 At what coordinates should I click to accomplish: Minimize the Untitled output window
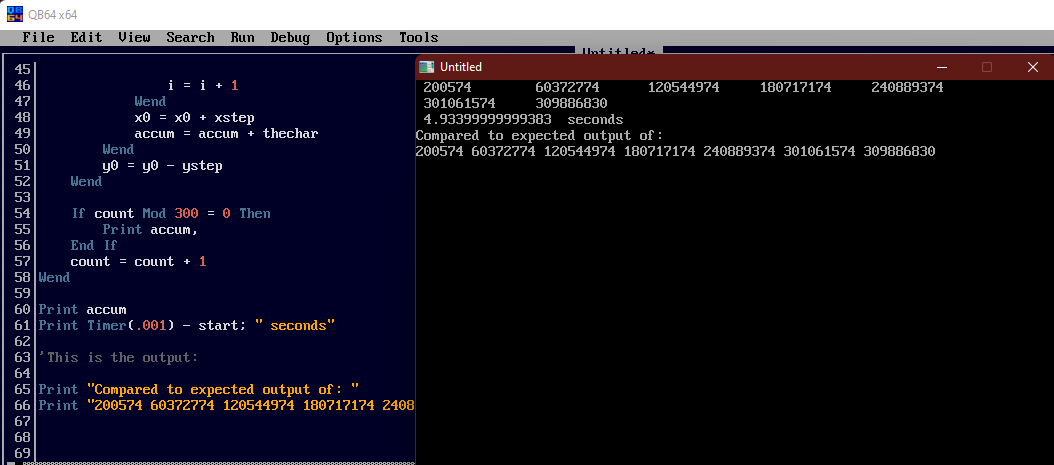pos(939,67)
